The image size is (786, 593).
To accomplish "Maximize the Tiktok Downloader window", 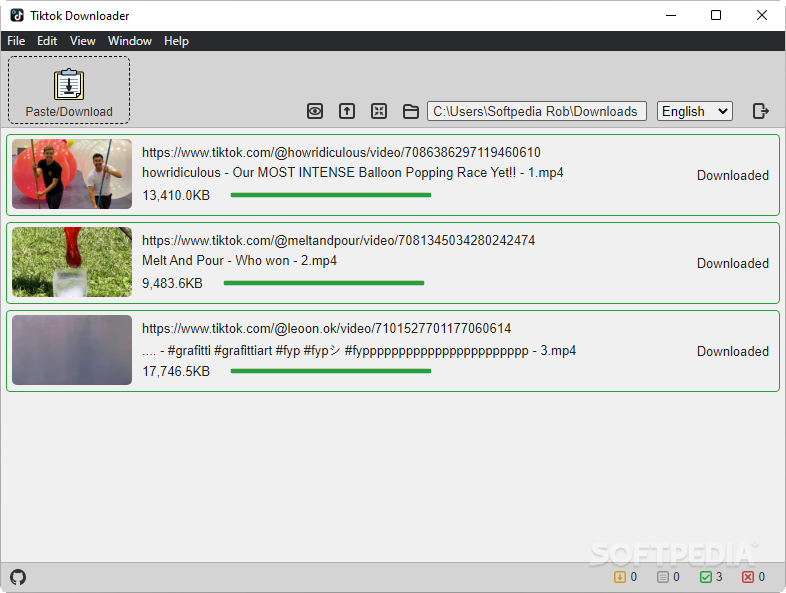I will click(x=716, y=16).
